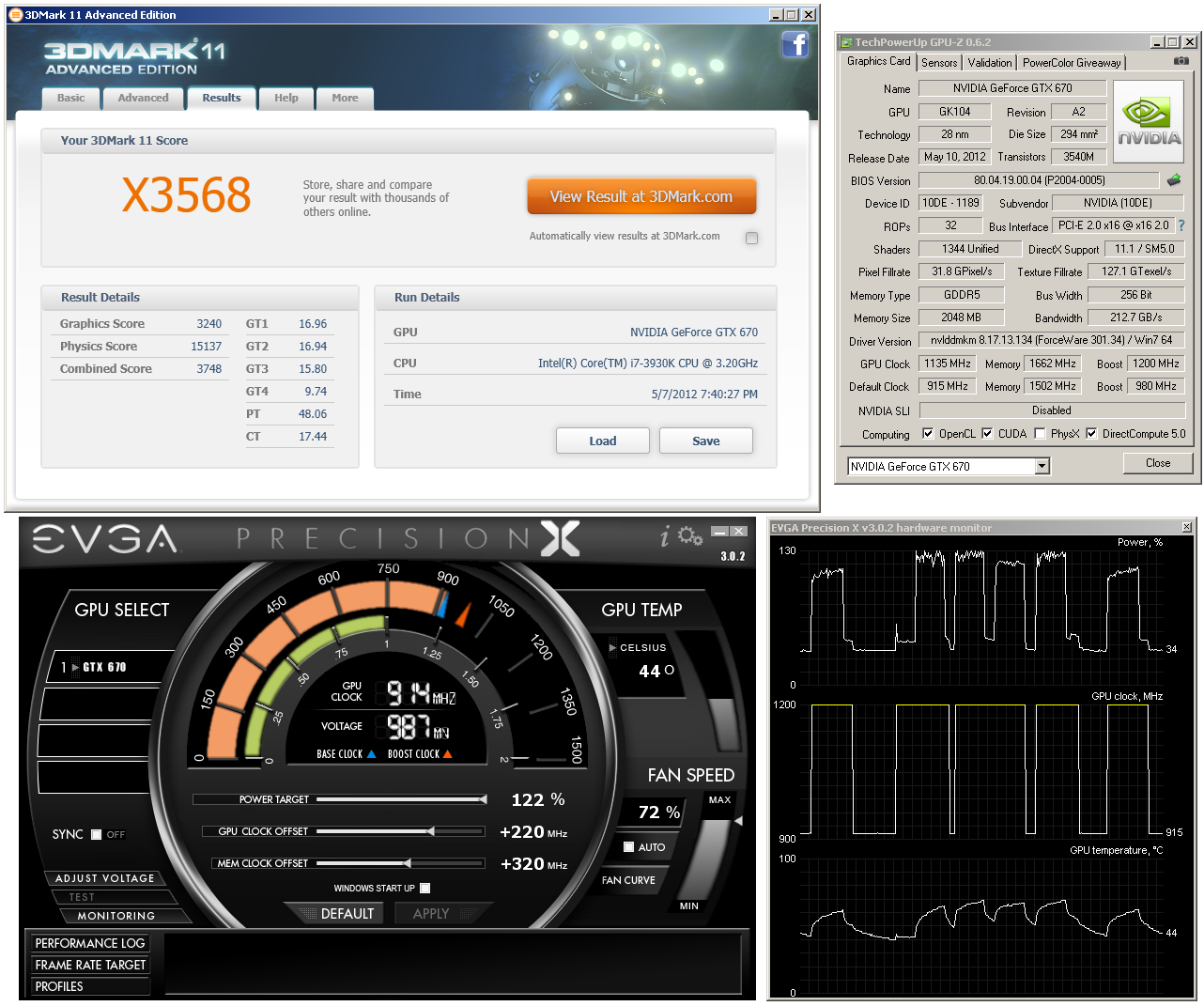Open the Help tab in 3DMark
The image size is (1204, 1006).
pos(286,98)
